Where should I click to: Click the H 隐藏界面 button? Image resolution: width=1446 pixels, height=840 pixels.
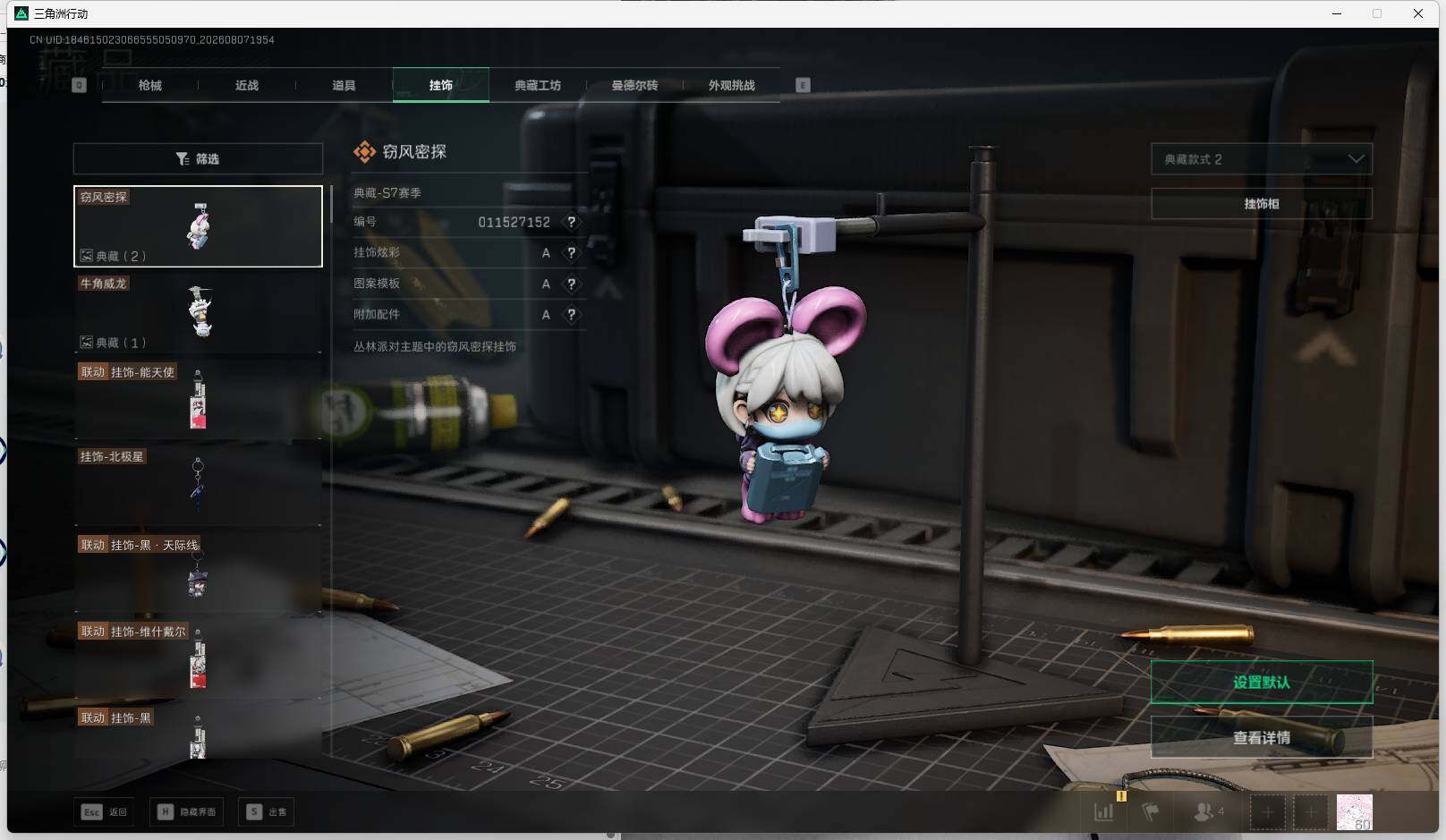pos(187,812)
